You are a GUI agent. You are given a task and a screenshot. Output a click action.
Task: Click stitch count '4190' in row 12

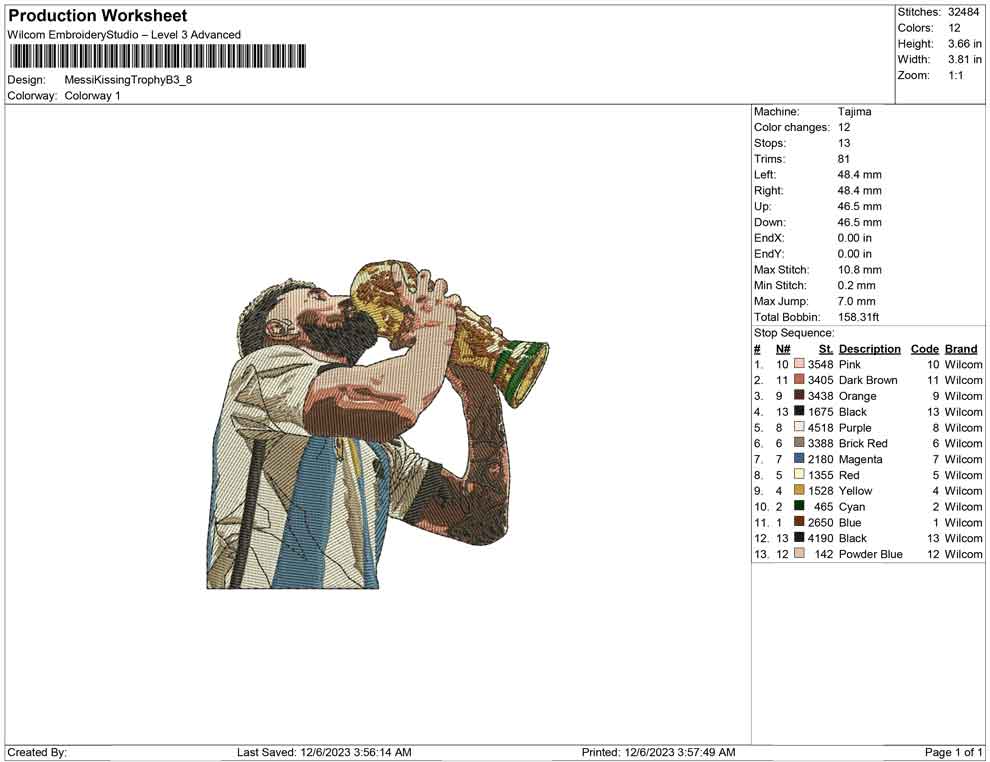[x=820, y=538]
